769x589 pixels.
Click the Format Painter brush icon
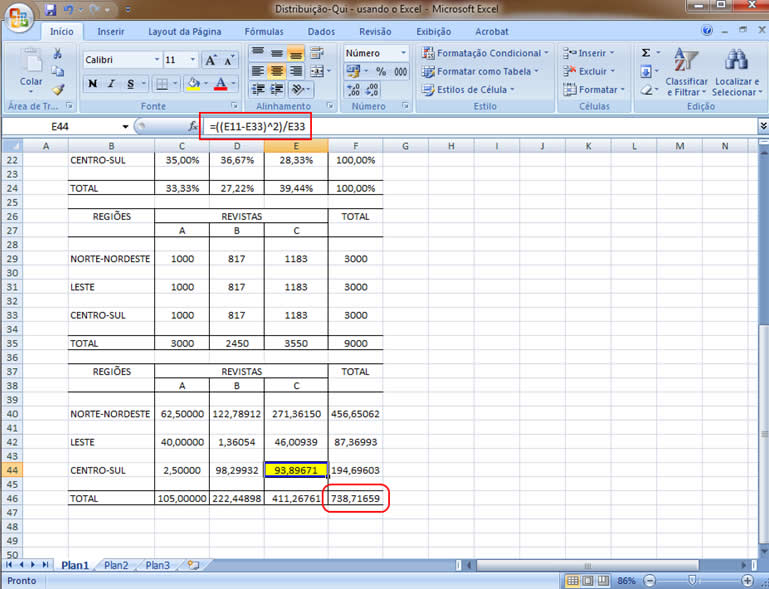pos(58,90)
